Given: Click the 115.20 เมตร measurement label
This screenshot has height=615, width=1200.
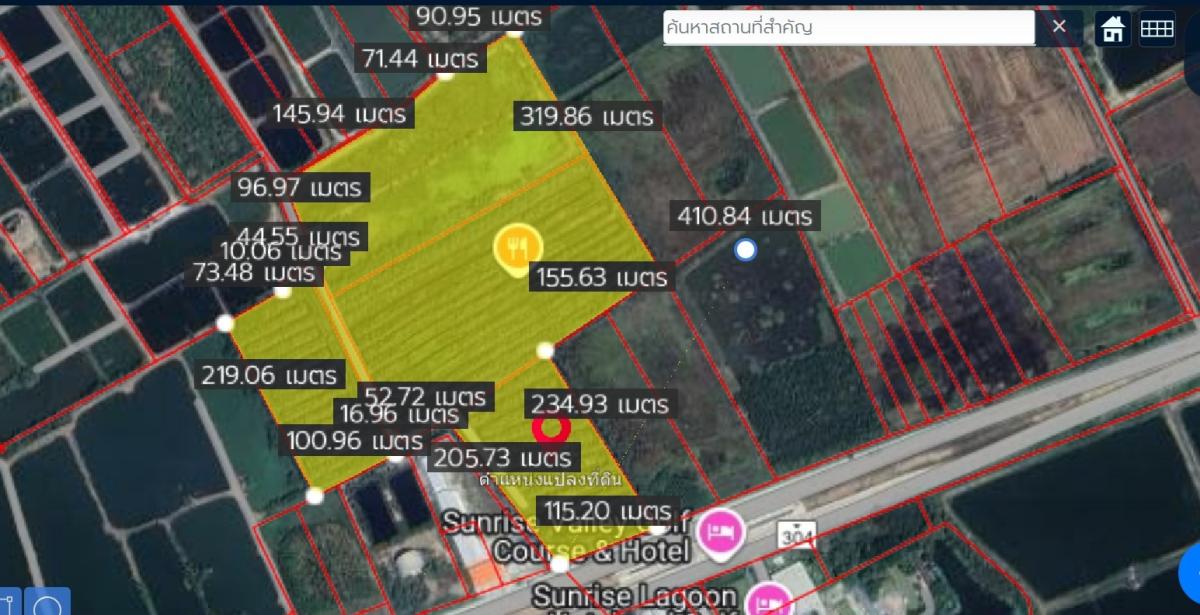Looking at the screenshot, I should click(x=607, y=510).
